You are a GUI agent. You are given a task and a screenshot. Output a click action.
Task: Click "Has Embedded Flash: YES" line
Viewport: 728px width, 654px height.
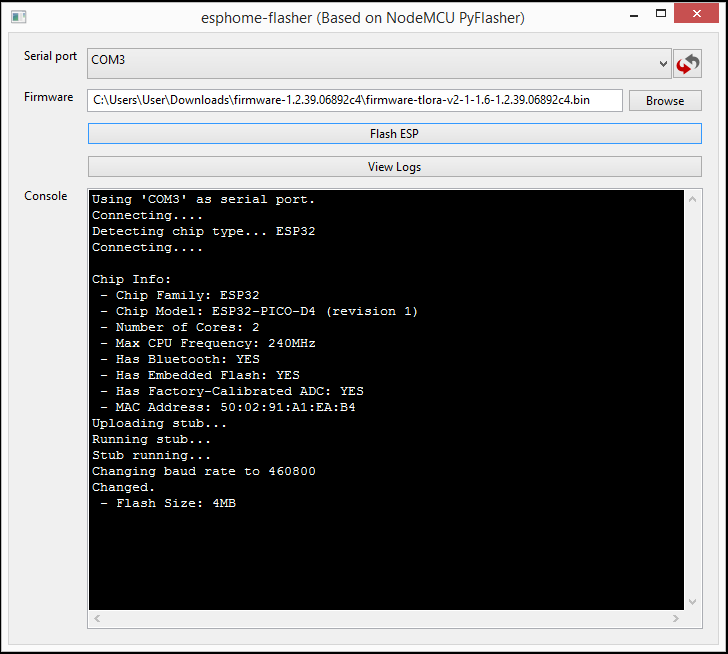[200, 375]
